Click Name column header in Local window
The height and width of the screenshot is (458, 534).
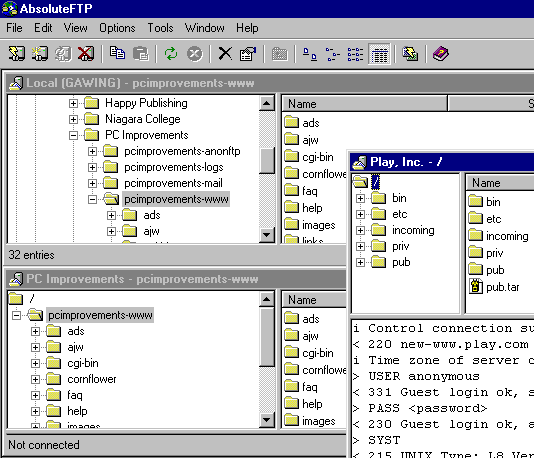[x=364, y=104]
